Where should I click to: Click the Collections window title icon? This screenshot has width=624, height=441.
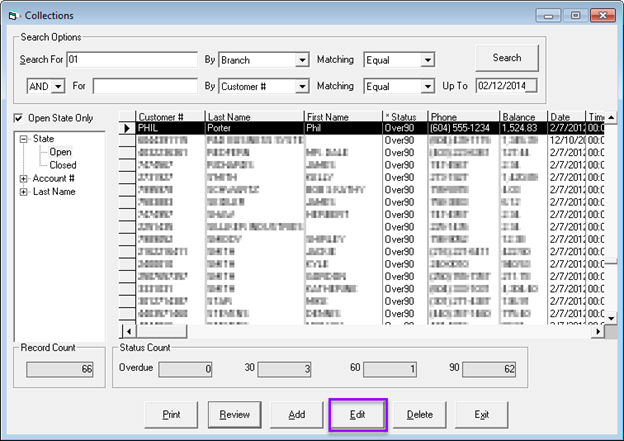13,16
